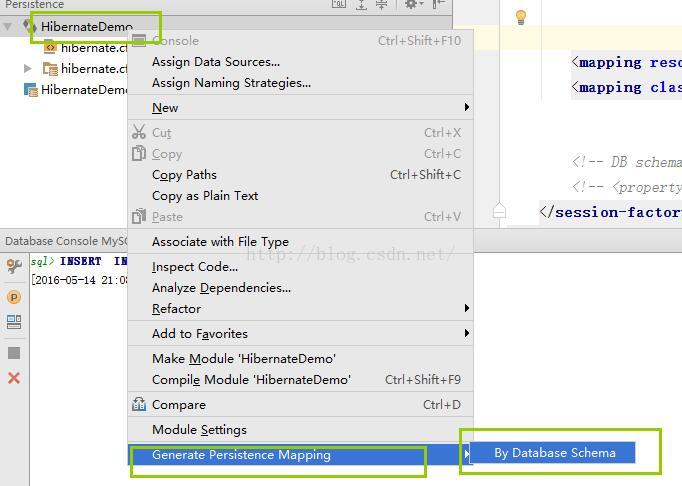Image resolution: width=682 pixels, height=486 pixels.
Task: Choose Compile Module 'HibernateDemo'
Action: click(x=300, y=380)
